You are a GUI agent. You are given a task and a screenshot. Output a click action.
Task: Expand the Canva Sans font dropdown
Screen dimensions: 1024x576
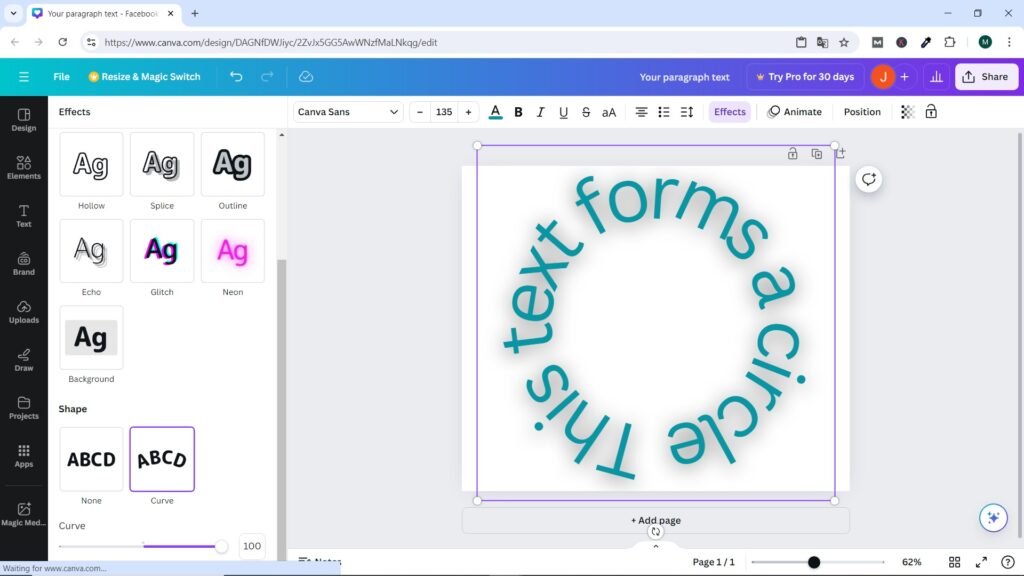[x=348, y=112]
